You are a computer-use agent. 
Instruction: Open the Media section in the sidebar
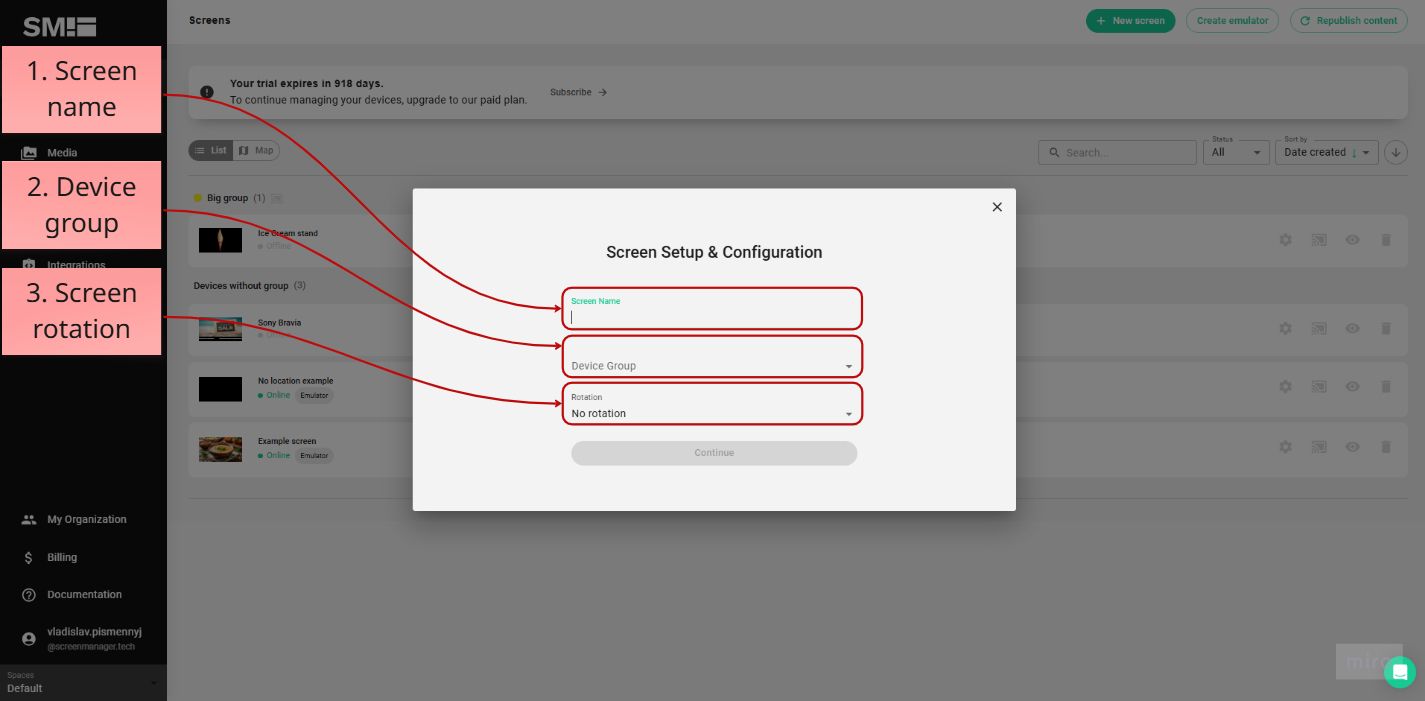[62, 152]
